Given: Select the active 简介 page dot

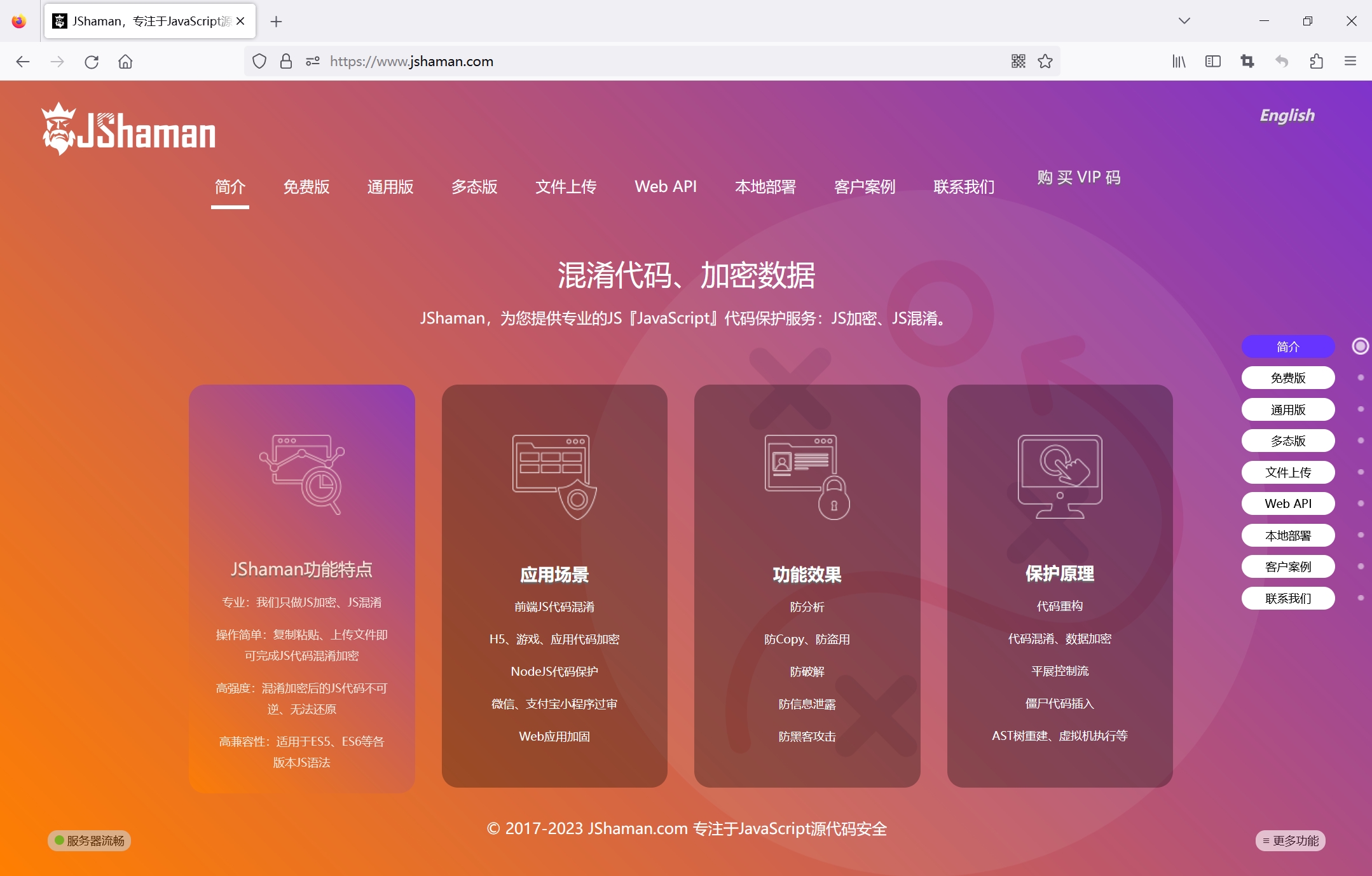Looking at the screenshot, I should (x=1360, y=346).
